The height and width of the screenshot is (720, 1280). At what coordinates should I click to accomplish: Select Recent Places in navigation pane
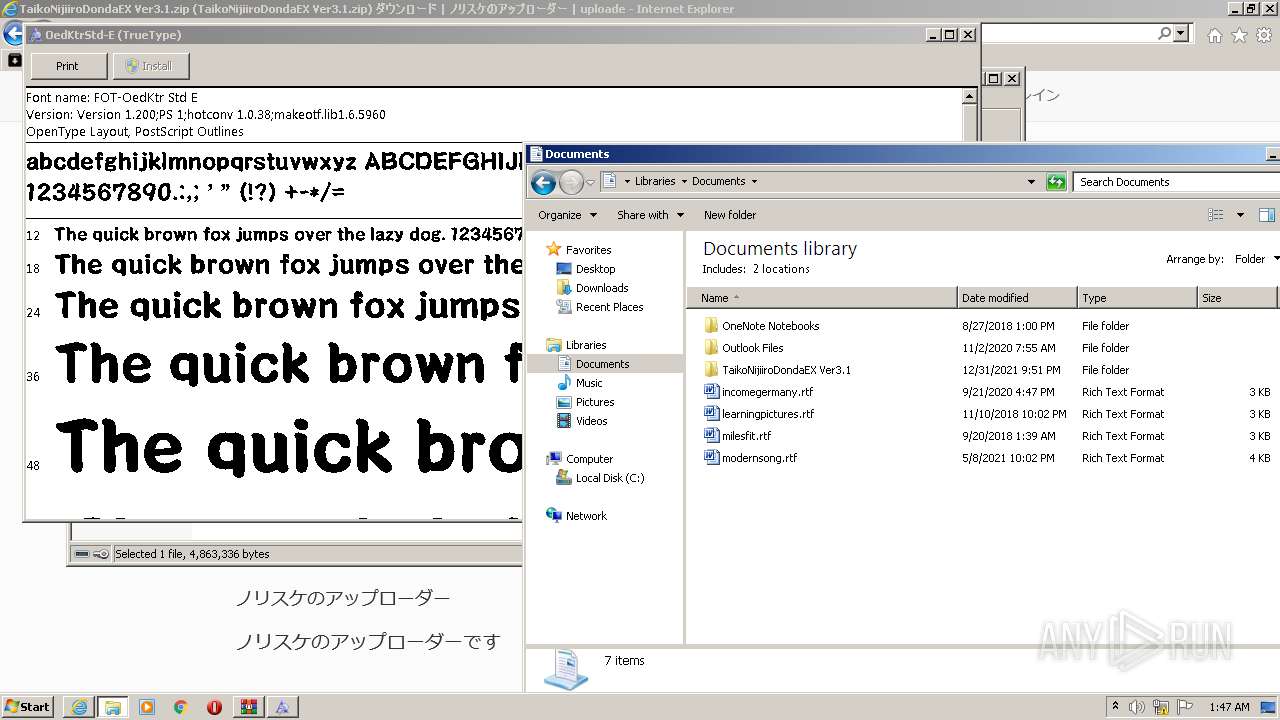609,307
